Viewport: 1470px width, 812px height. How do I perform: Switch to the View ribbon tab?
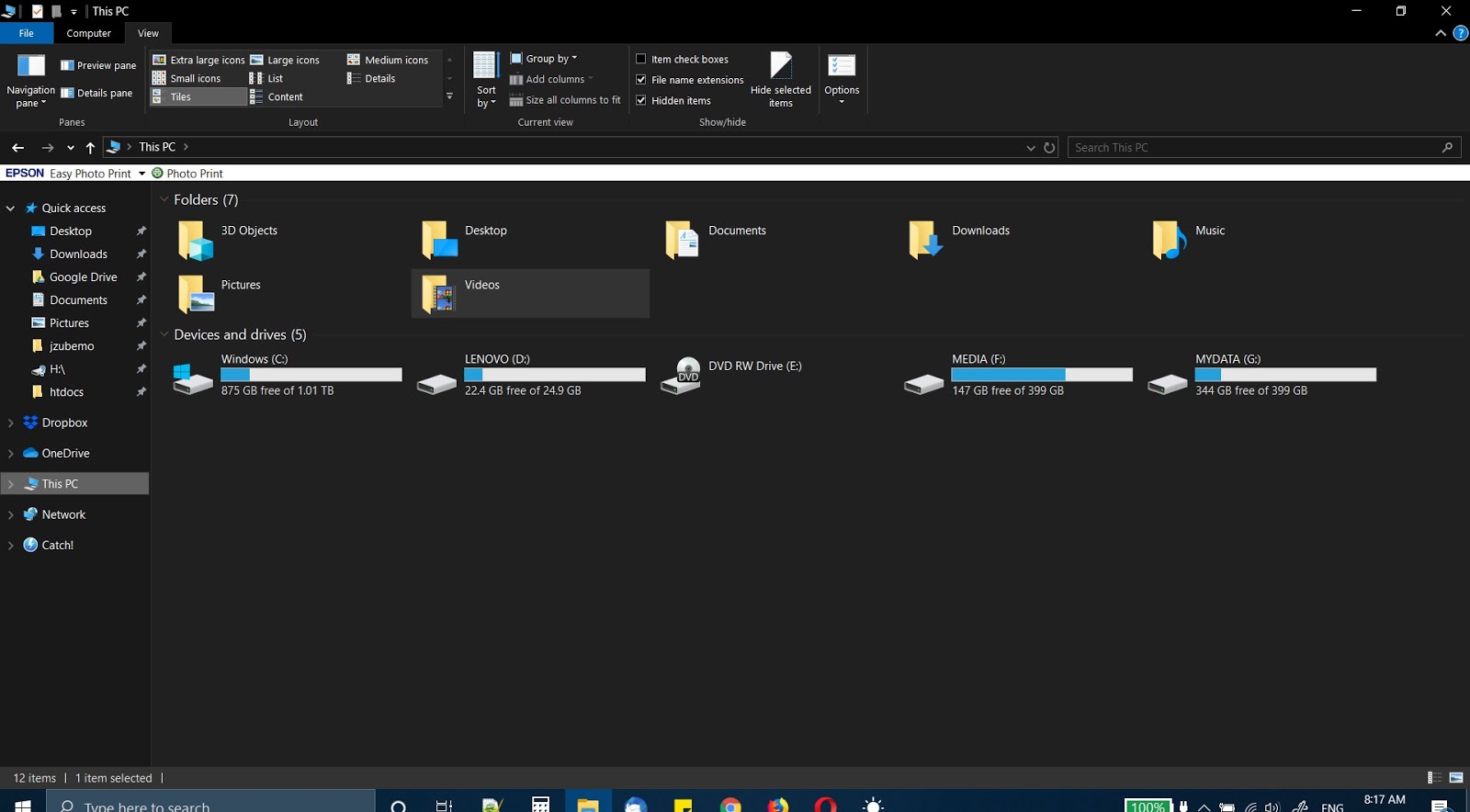(x=148, y=33)
